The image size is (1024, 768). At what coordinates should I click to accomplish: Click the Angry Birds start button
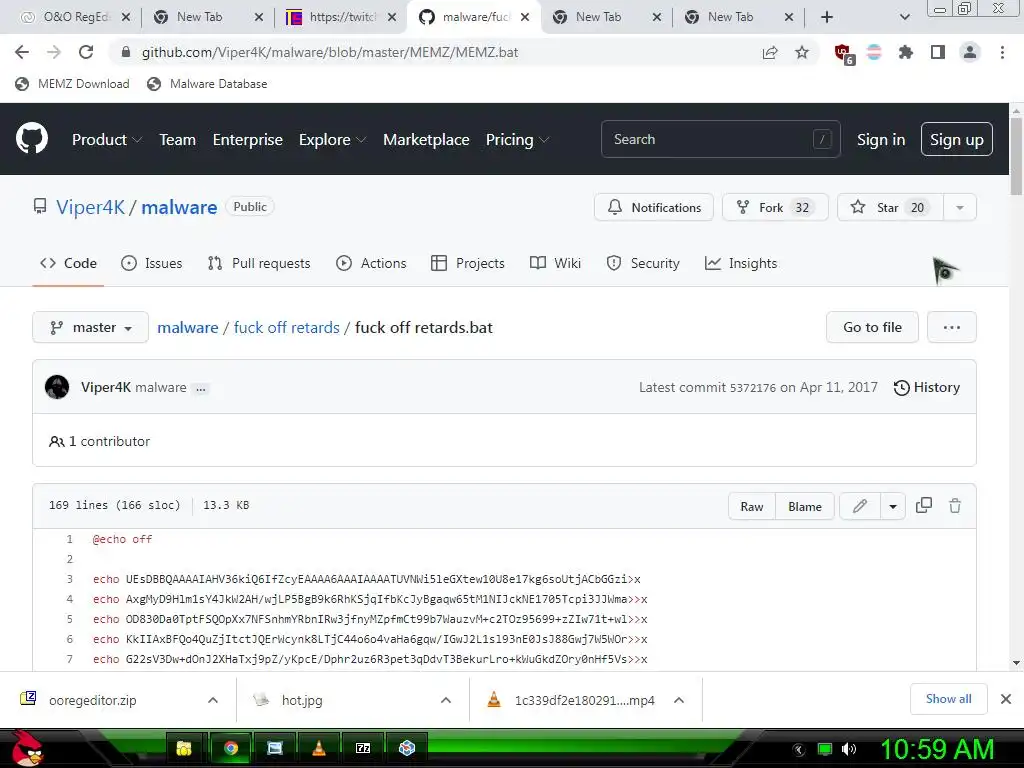pos(26,748)
